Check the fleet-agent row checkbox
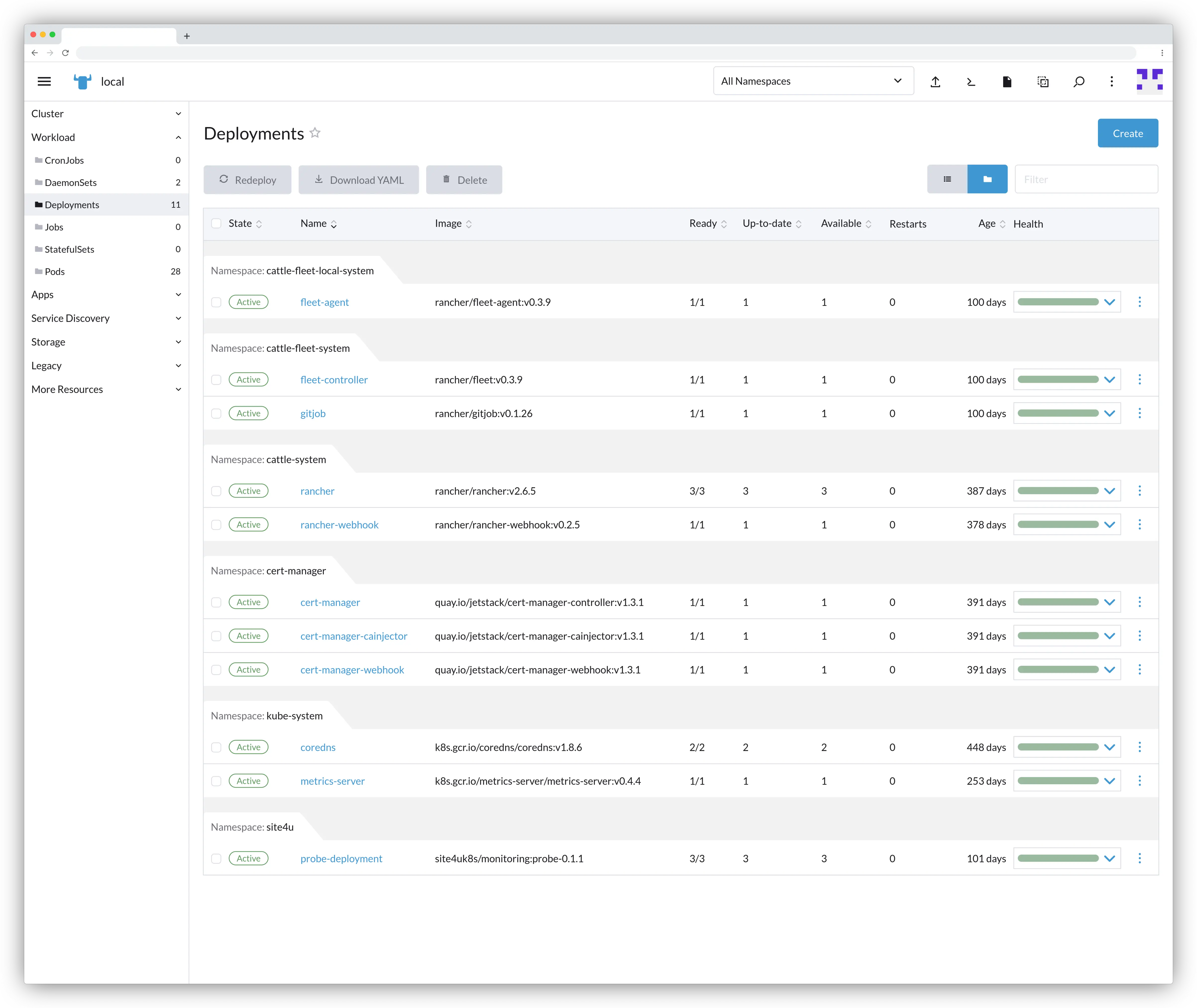The image size is (1197, 1008). (216, 302)
